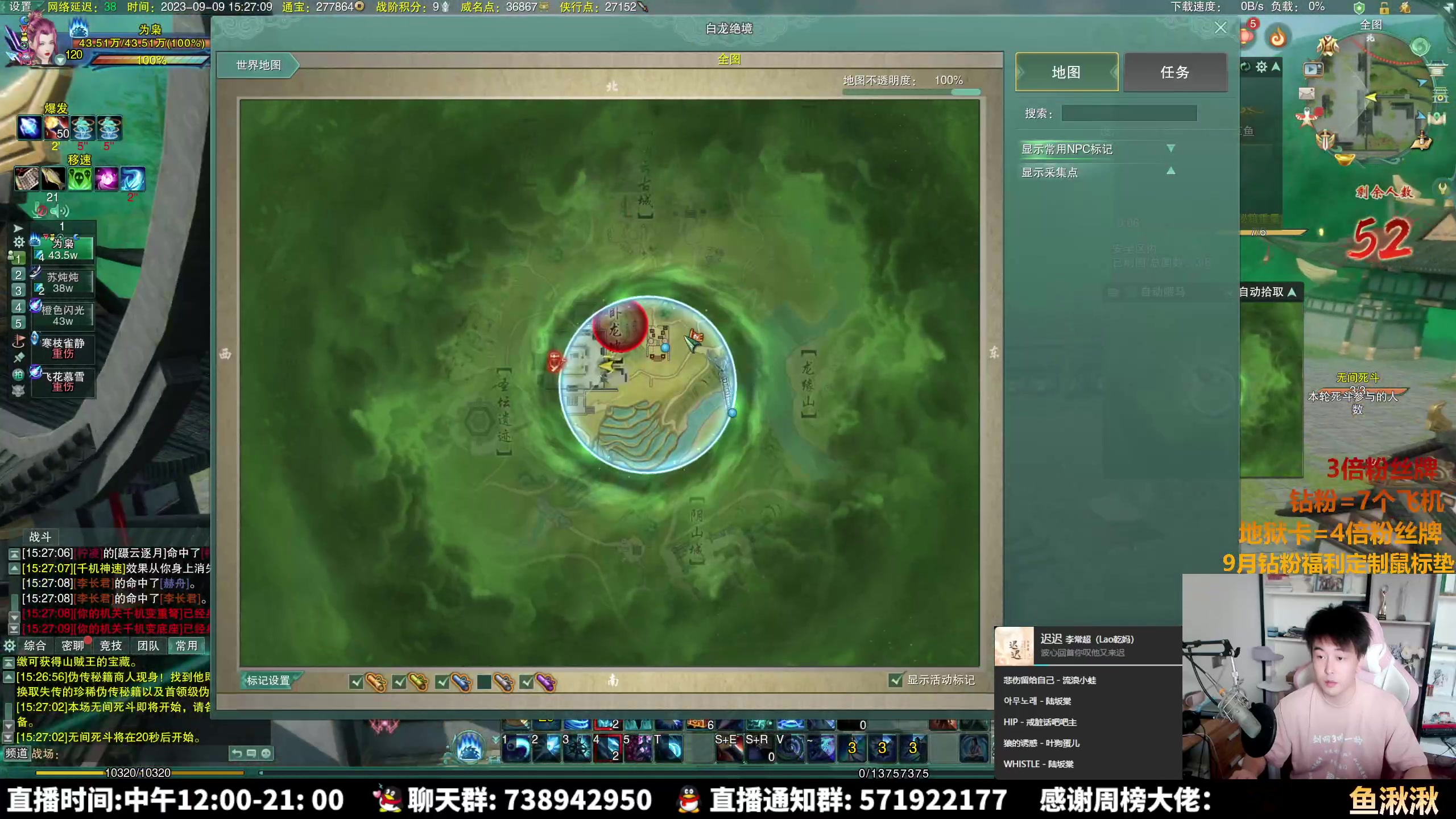Open the gold ingot shop icon
The image size is (1456, 819).
click(1345, 159)
